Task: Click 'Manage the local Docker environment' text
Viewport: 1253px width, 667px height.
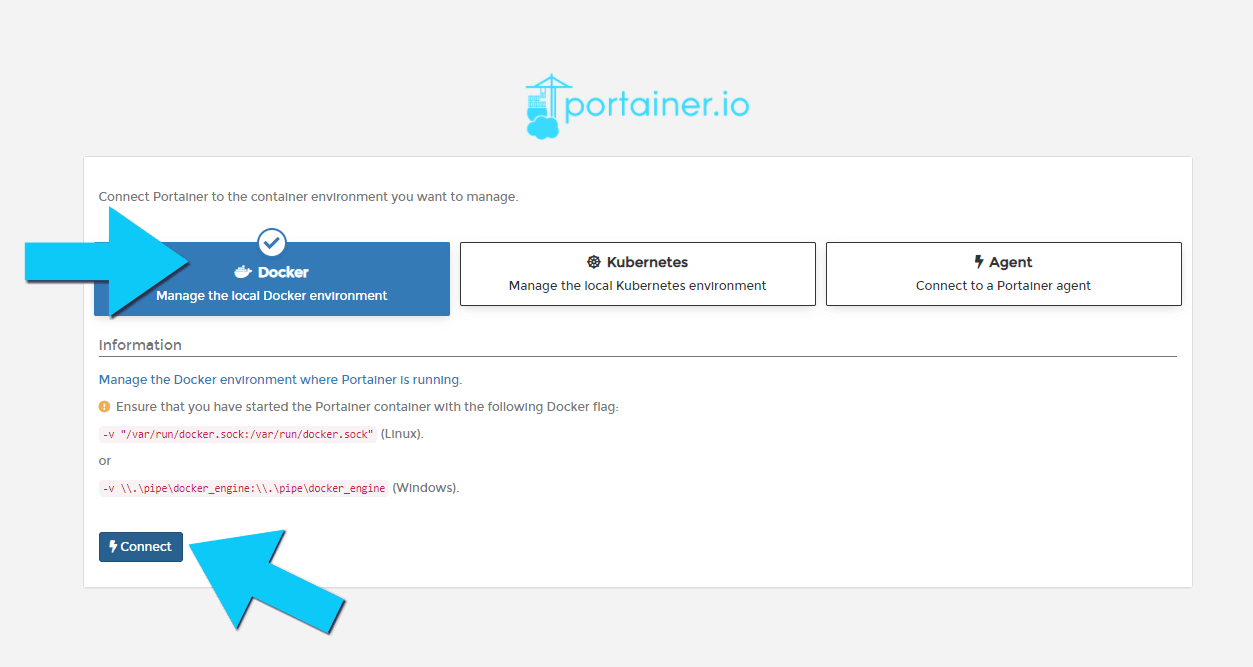Action: (272, 296)
